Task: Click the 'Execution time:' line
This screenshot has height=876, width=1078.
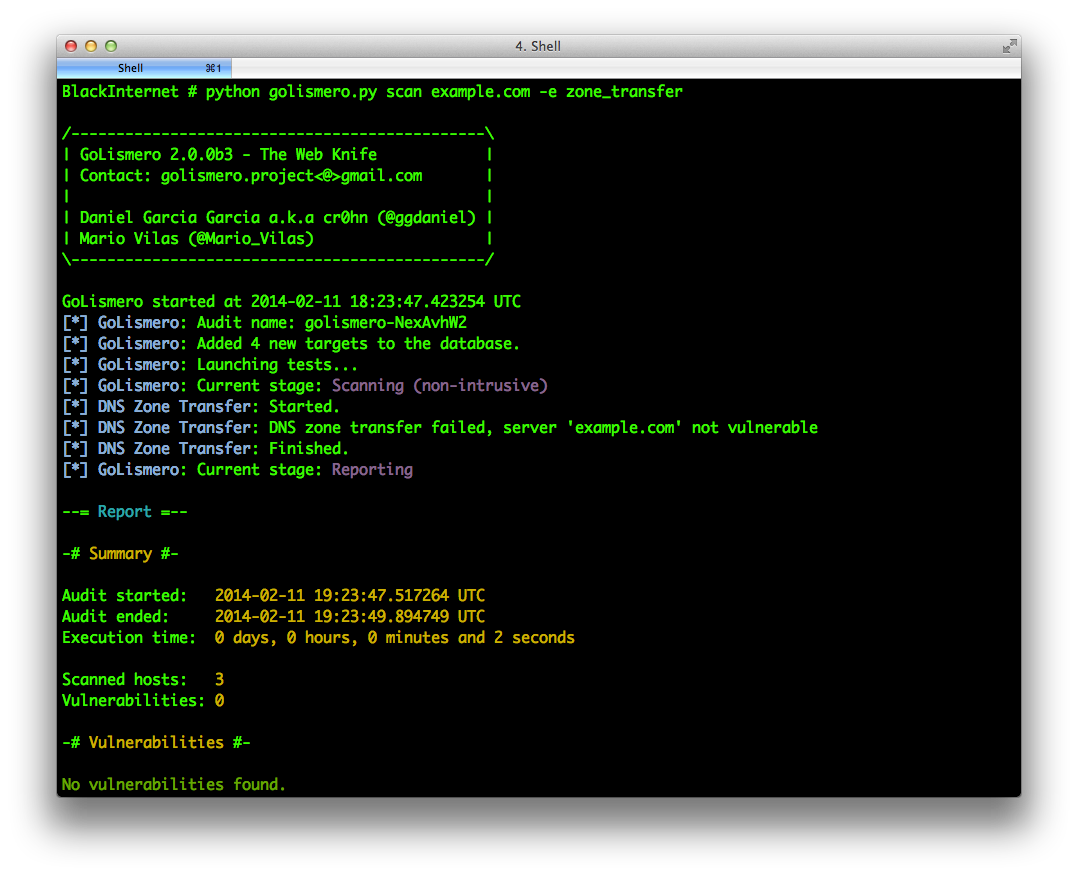Action: coord(318,637)
